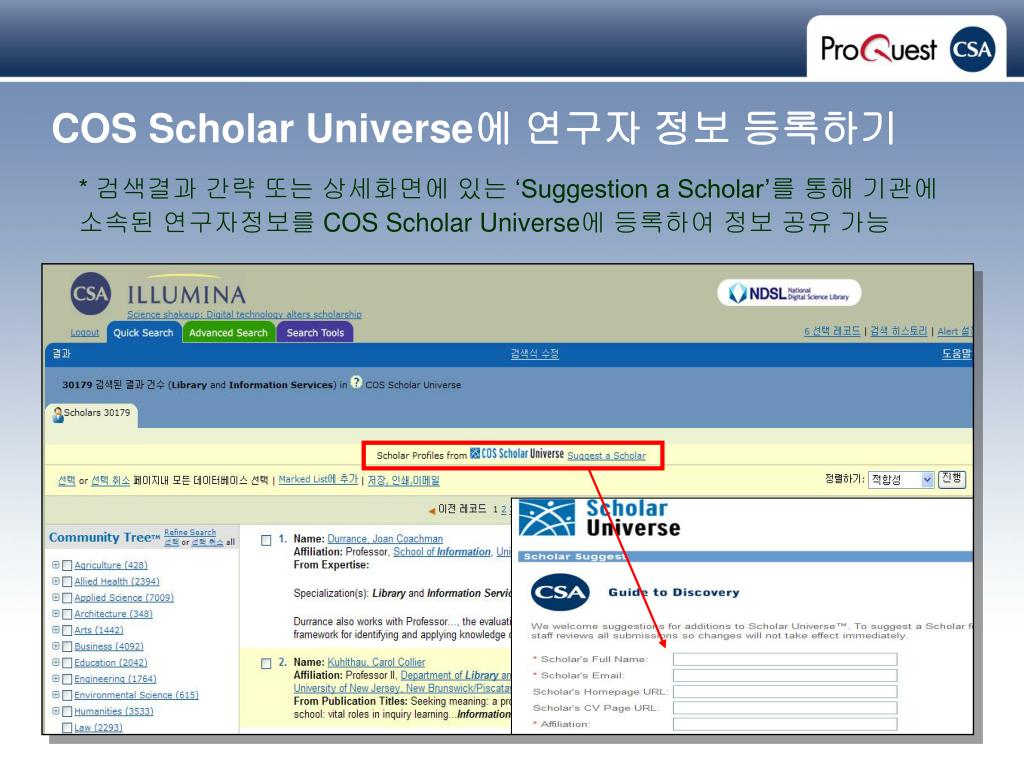Image resolution: width=1024 pixels, height=768 pixels.
Task: Click the help question mark icon beside COS Scholar Universe
Action: tap(356, 383)
